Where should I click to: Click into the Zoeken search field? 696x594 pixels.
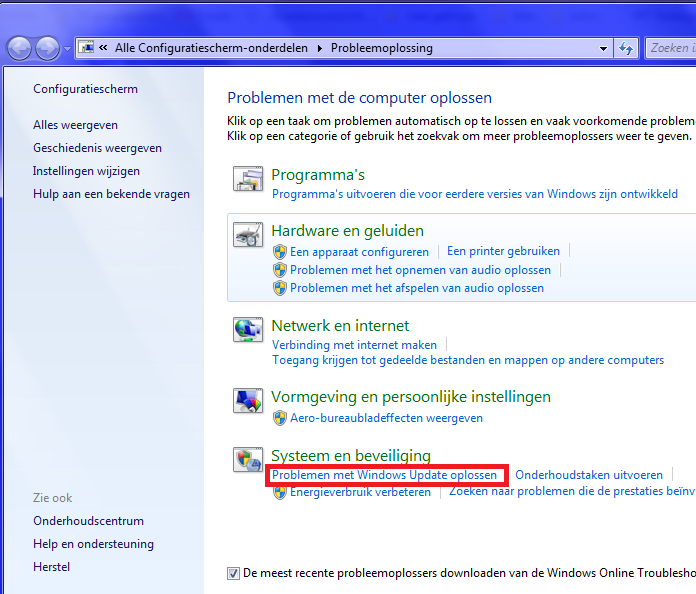coord(670,48)
